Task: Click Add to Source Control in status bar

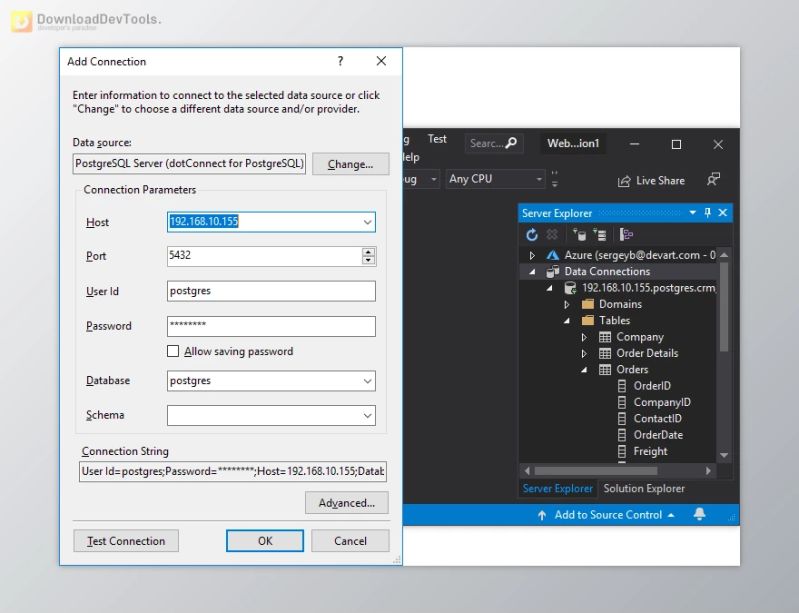Action: (606, 515)
